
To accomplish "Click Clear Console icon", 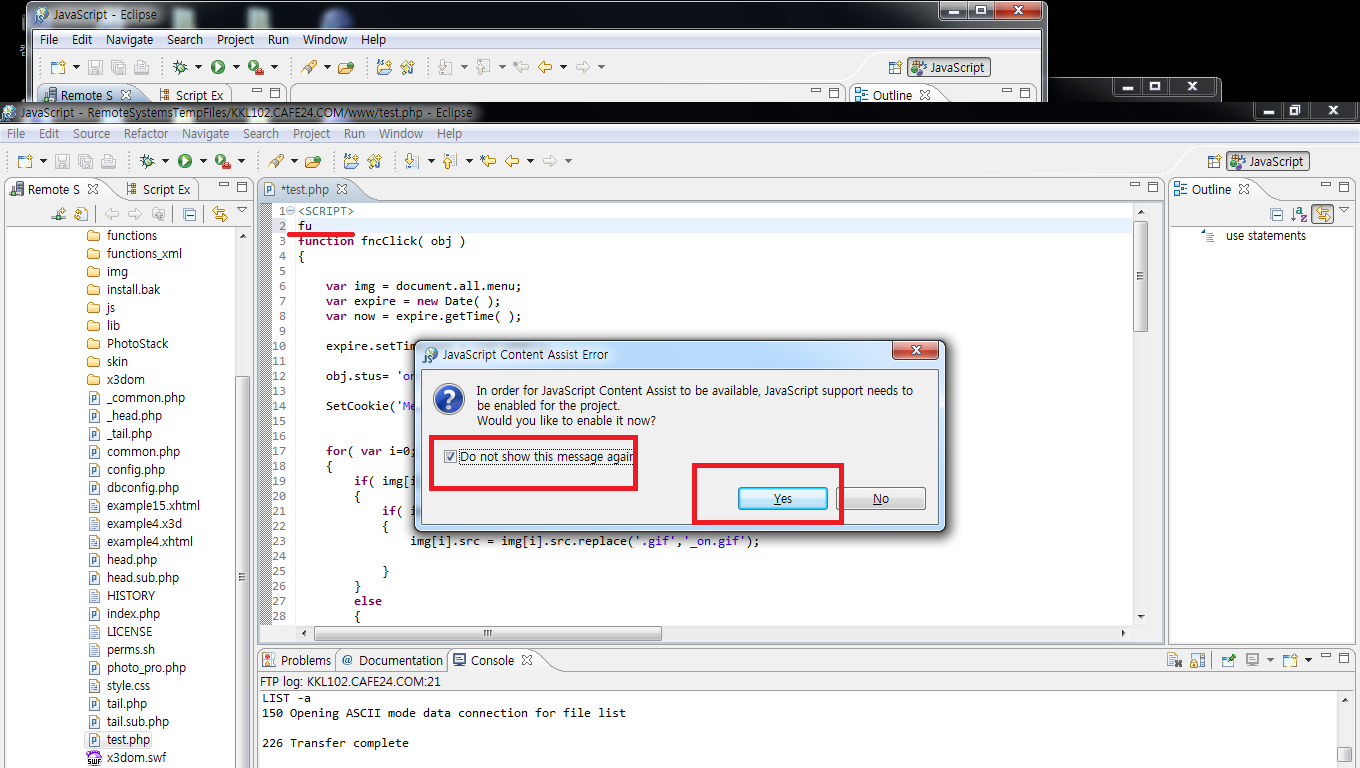I will pyautogui.click(x=1175, y=661).
